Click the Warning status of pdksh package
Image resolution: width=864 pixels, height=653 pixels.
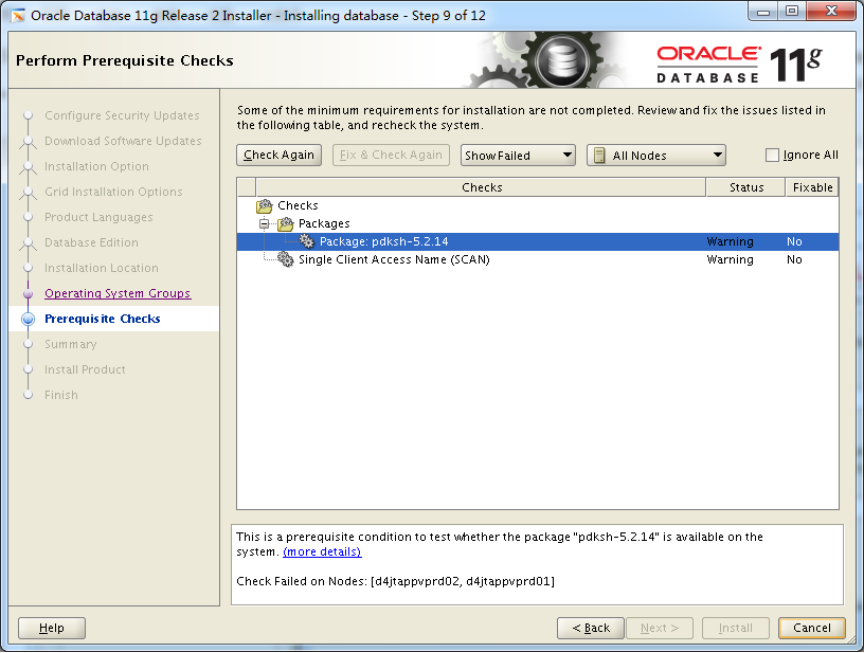tap(730, 242)
